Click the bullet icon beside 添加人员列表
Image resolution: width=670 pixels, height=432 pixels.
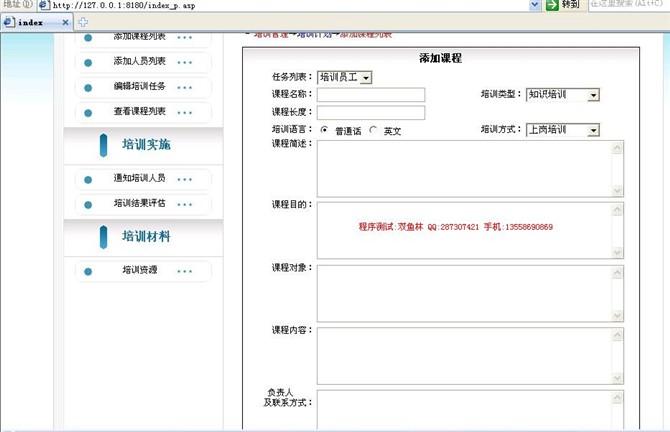(x=88, y=63)
